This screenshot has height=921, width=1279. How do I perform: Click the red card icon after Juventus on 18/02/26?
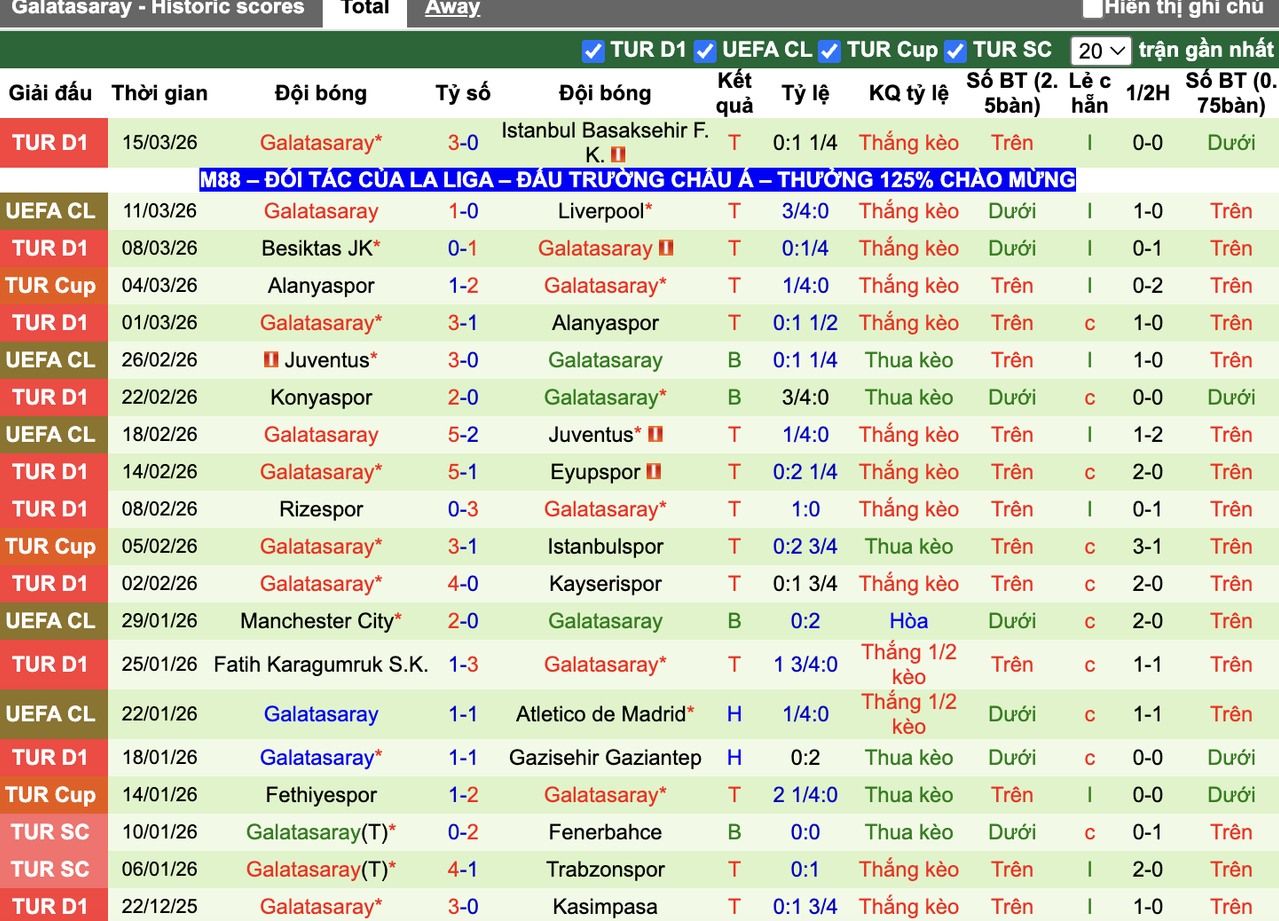655,434
